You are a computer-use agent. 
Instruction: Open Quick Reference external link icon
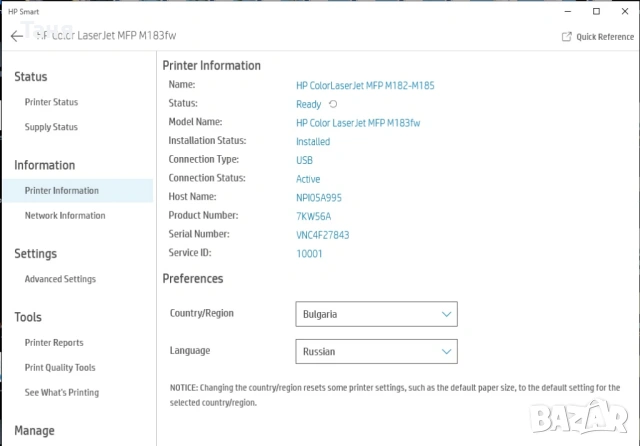click(567, 37)
